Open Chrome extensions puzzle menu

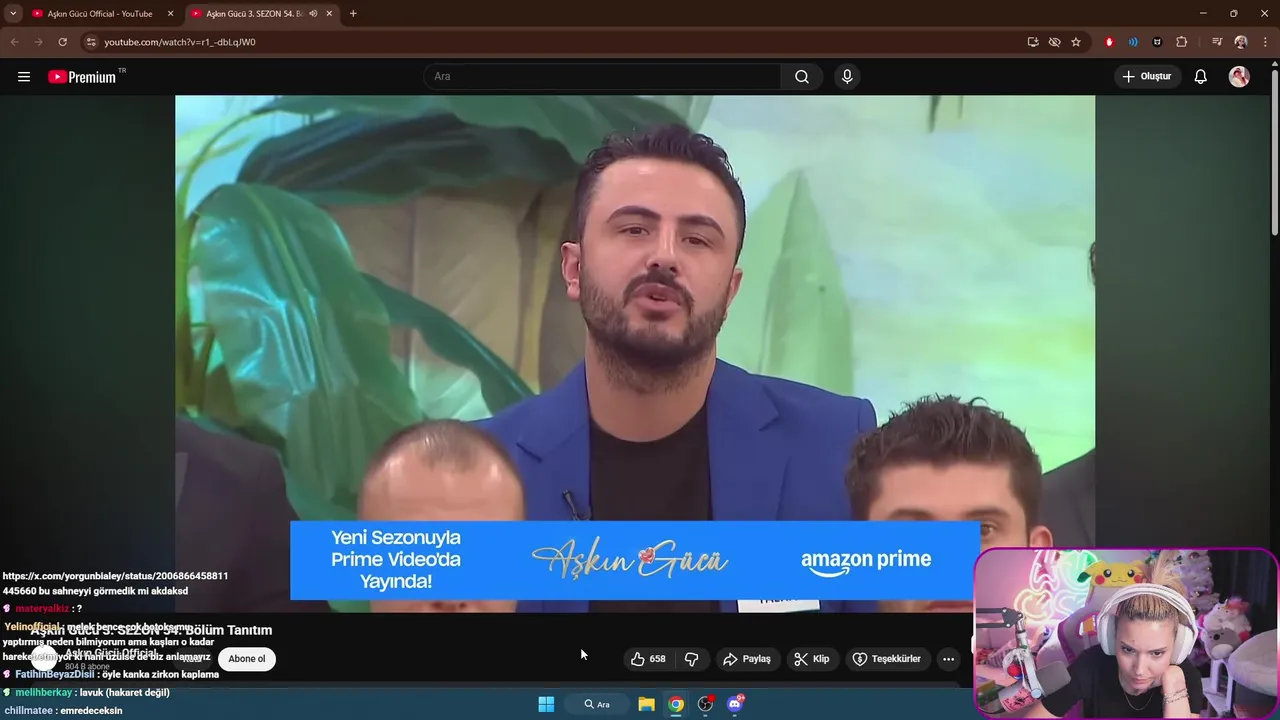[1181, 42]
